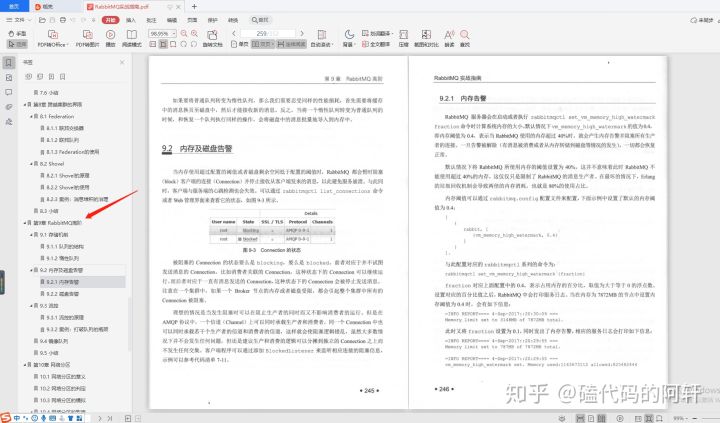Switch to Reading mode

(x=132, y=39)
